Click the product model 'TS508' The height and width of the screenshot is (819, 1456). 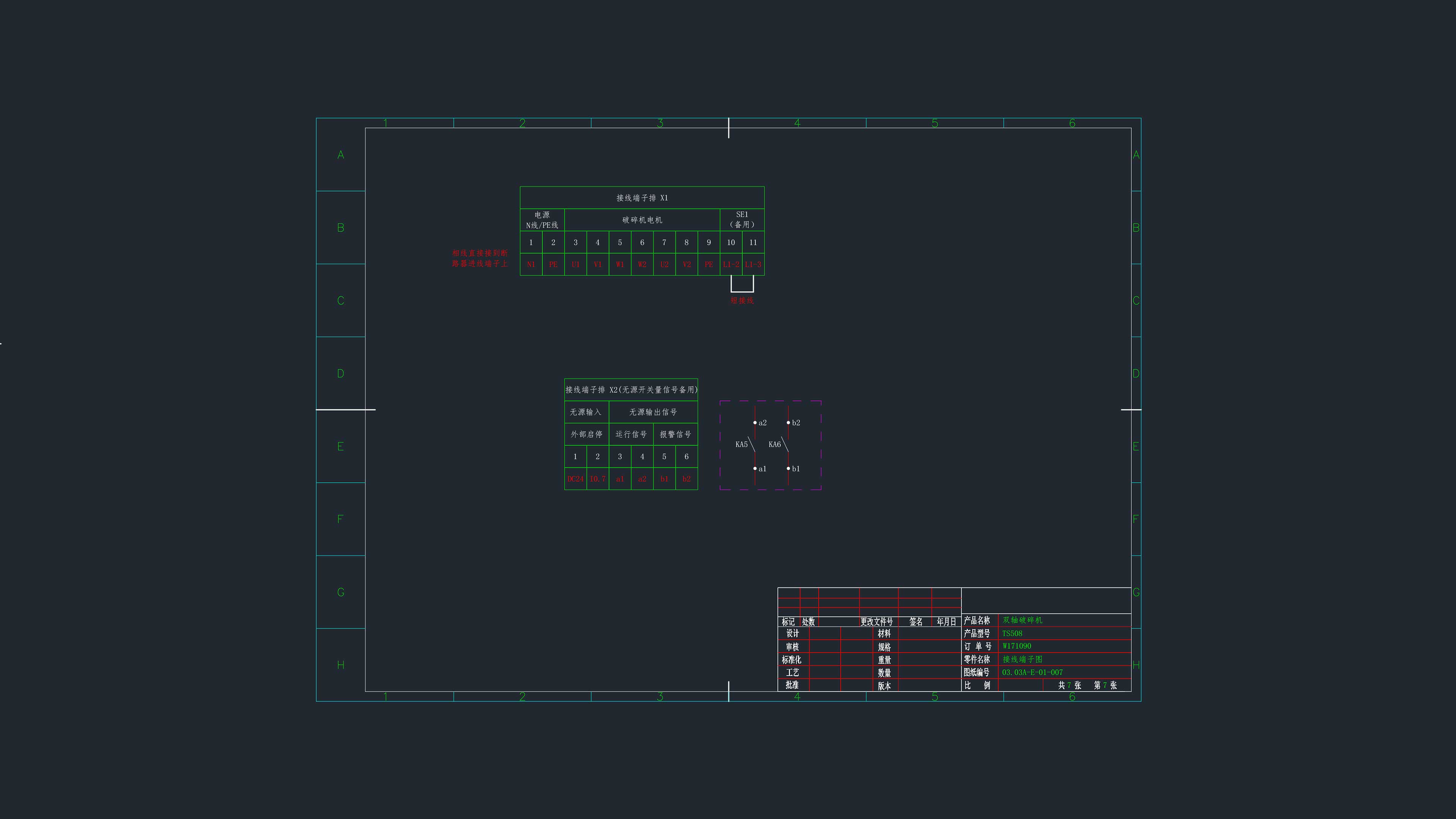click(x=1012, y=634)
